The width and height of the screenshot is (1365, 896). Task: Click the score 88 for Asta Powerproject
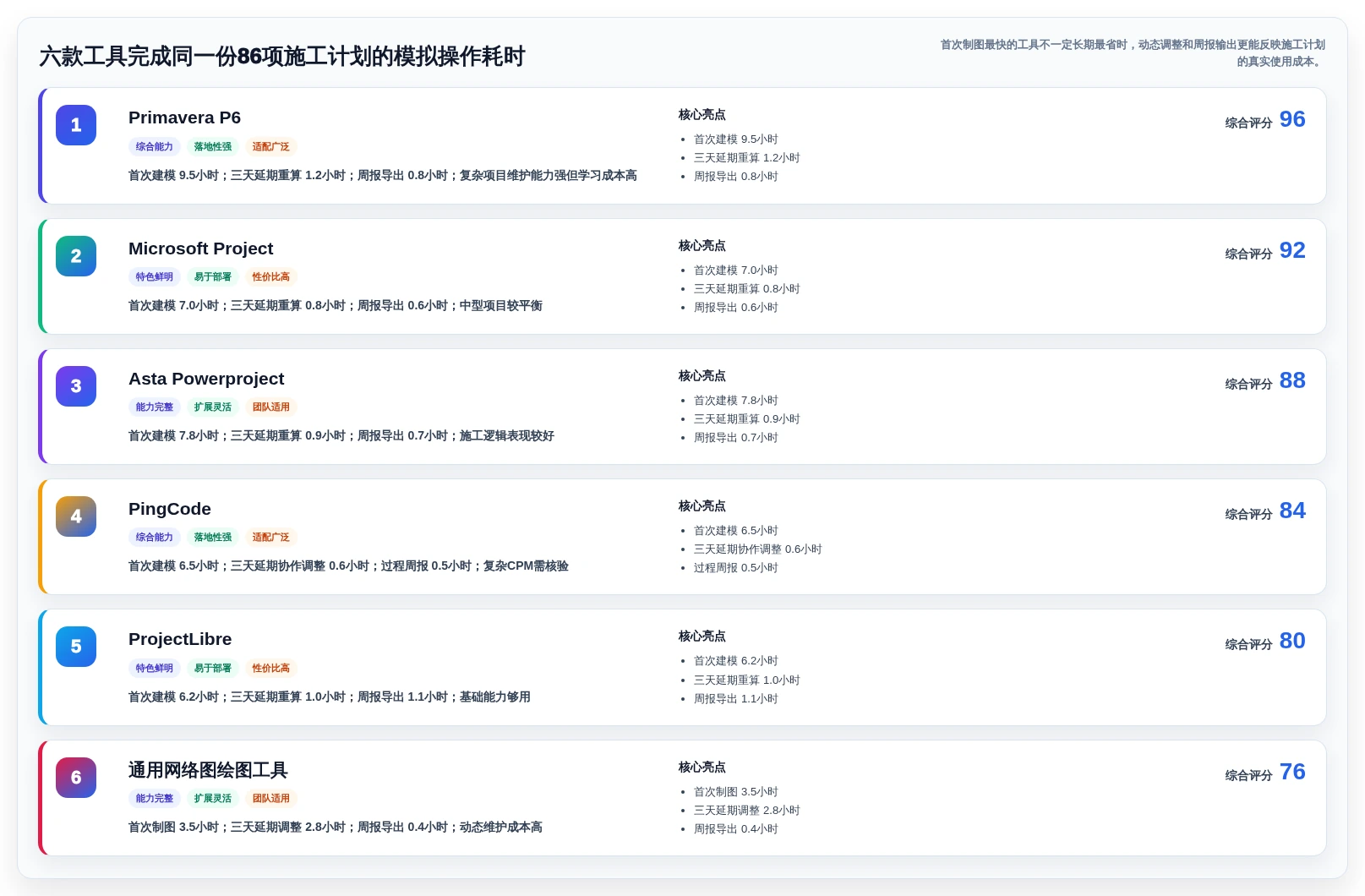point(1292,380)
